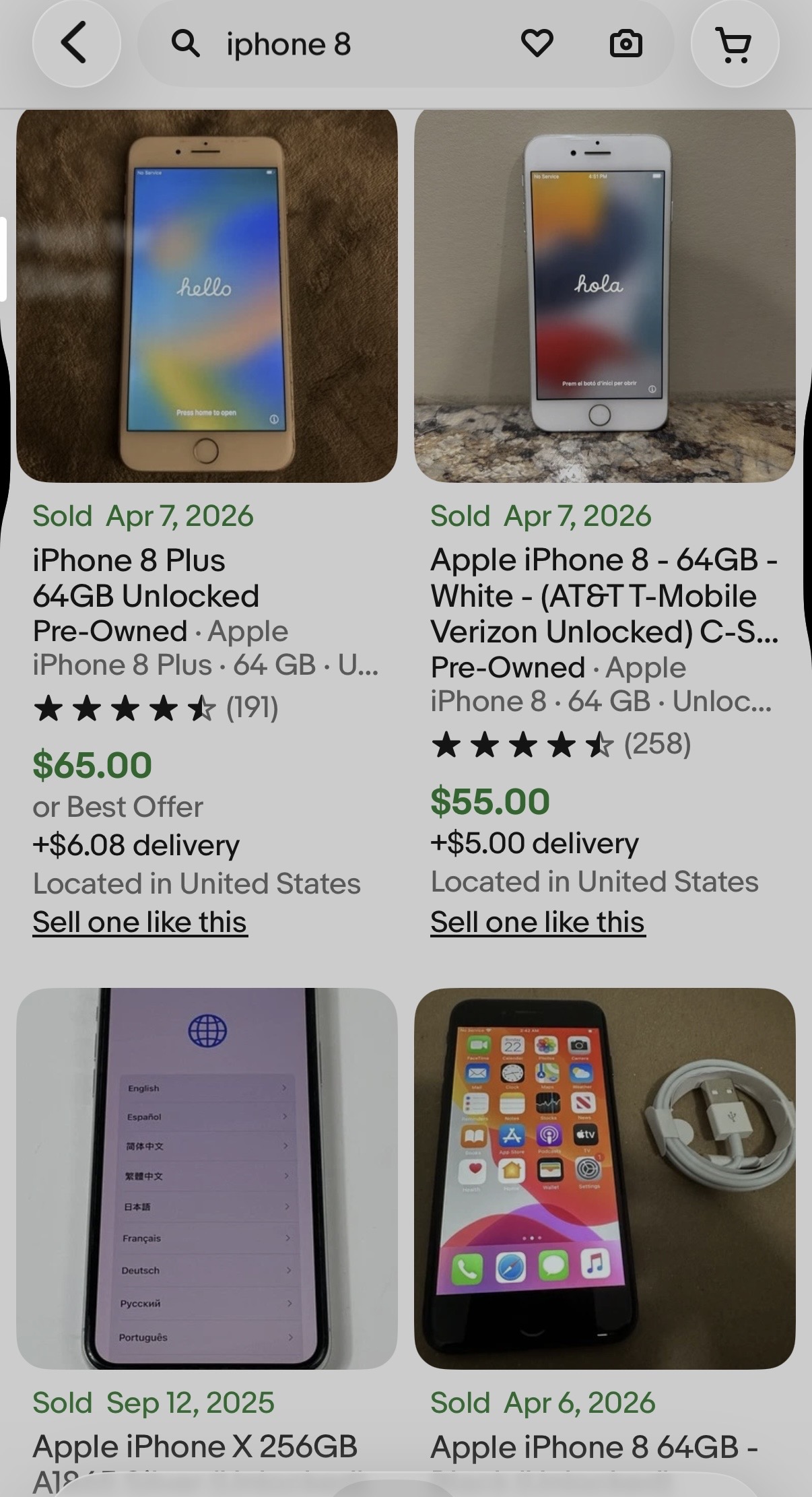This screenshot has width=812, height=1497.
Task: Open the shopping cart
Action: point(735,44)
